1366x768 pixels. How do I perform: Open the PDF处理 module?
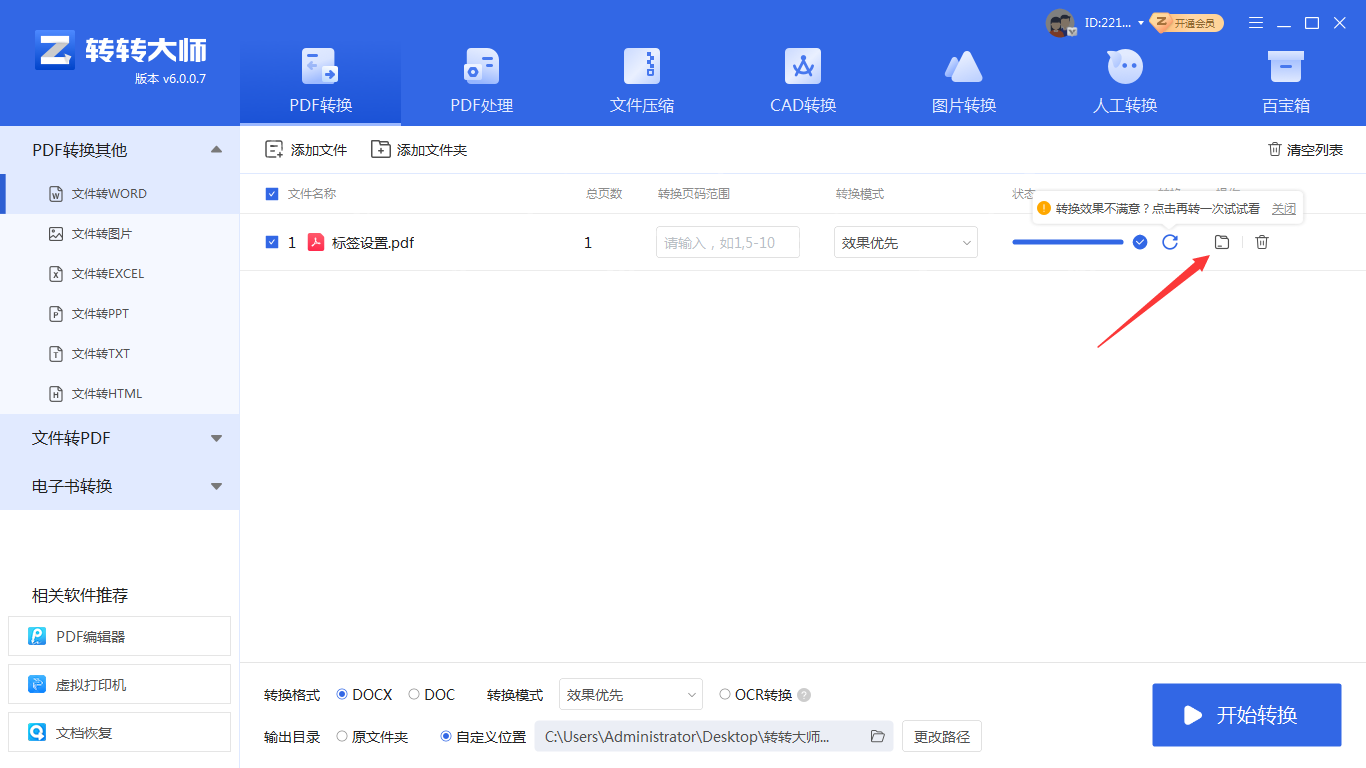[480, 80]
